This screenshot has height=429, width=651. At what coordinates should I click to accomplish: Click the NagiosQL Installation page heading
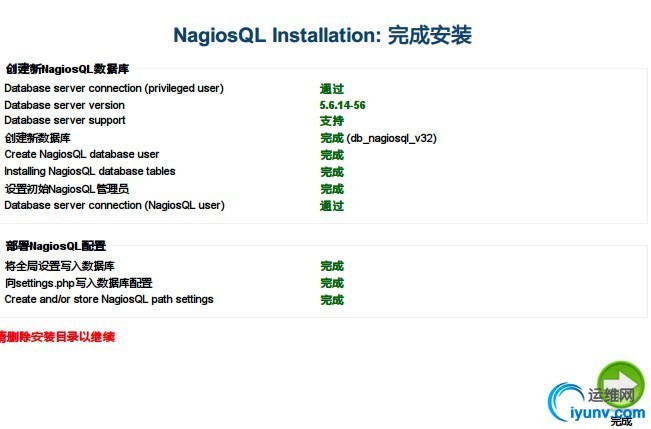click(322, 36)
